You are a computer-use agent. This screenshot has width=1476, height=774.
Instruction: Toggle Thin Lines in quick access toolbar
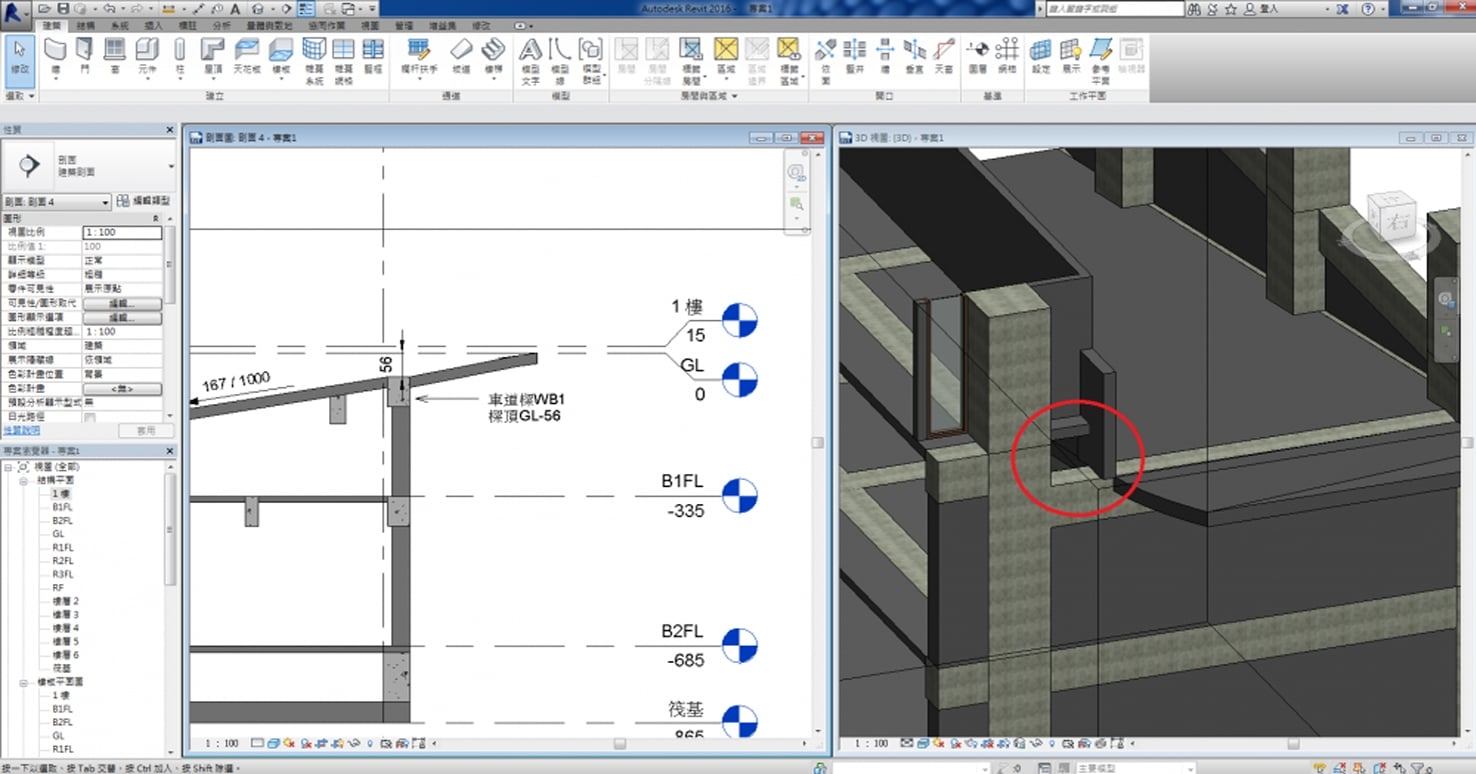pos(306,9)
